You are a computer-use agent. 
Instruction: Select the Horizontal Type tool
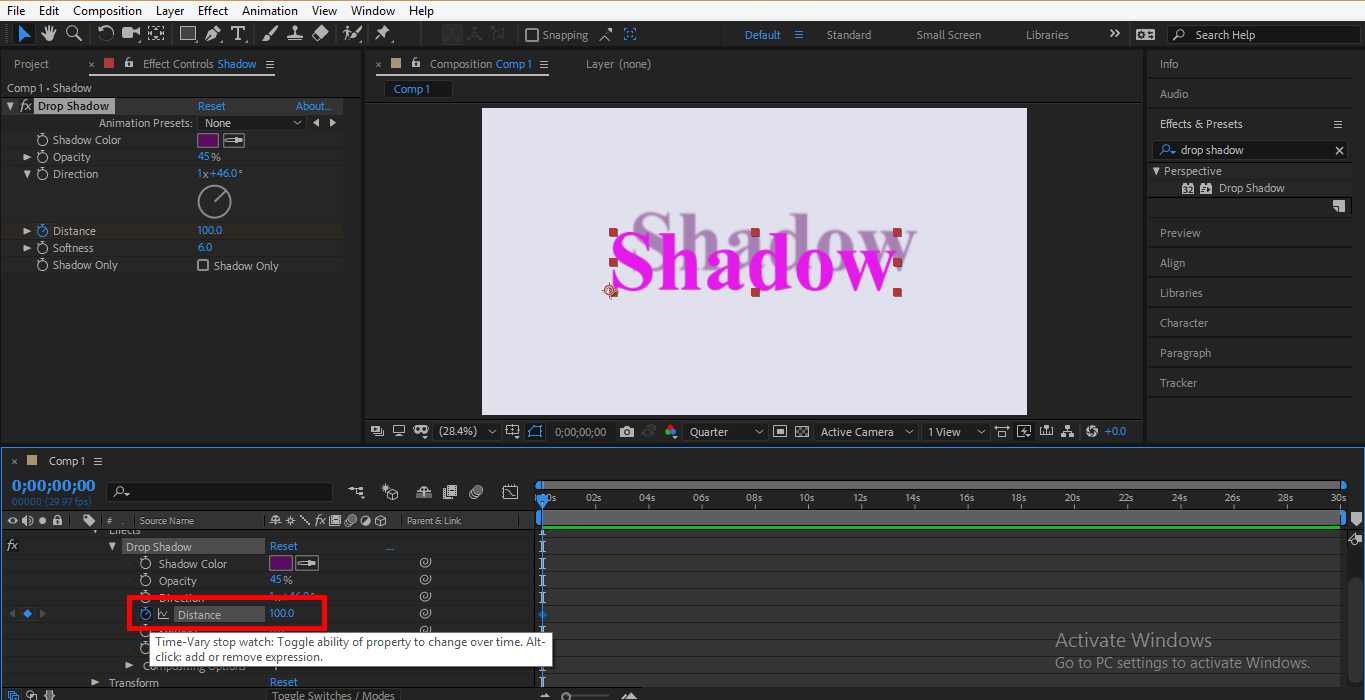(x=238, y=33)
